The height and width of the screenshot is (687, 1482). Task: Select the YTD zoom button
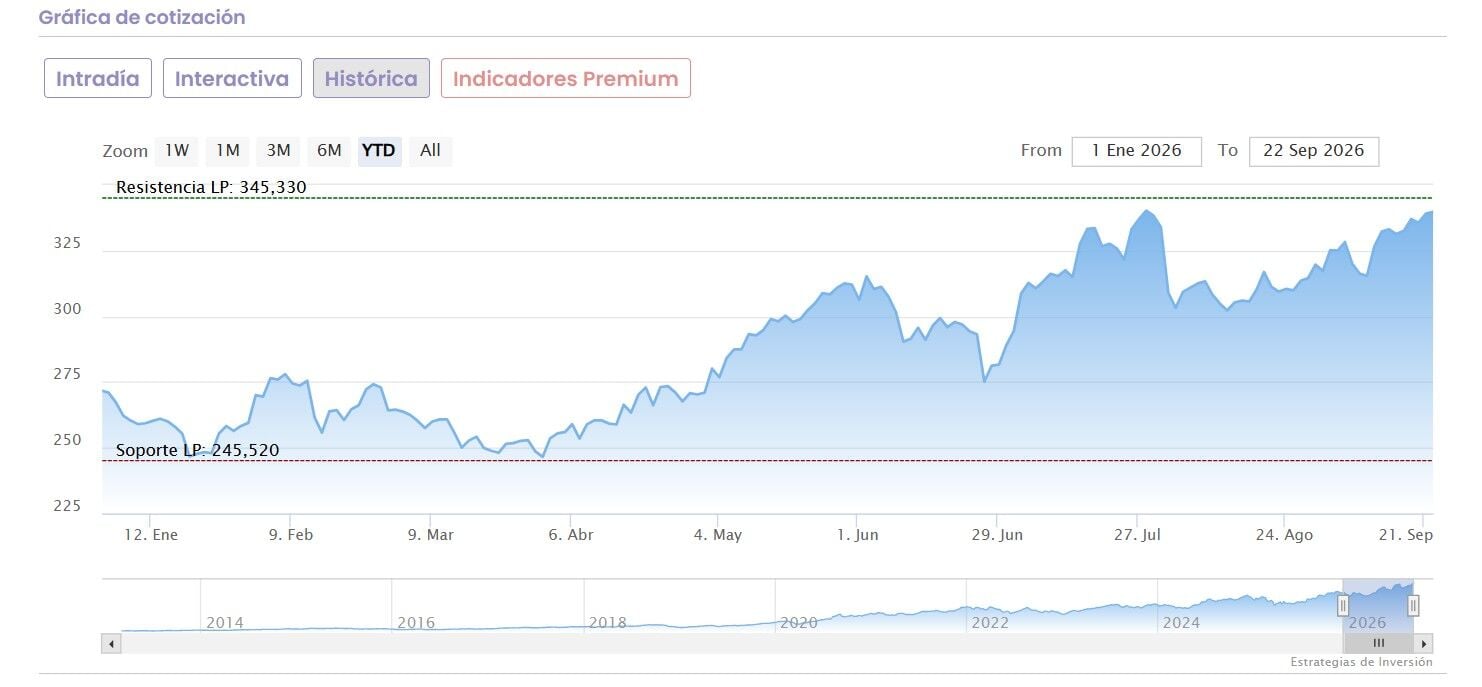coord(379,151)
